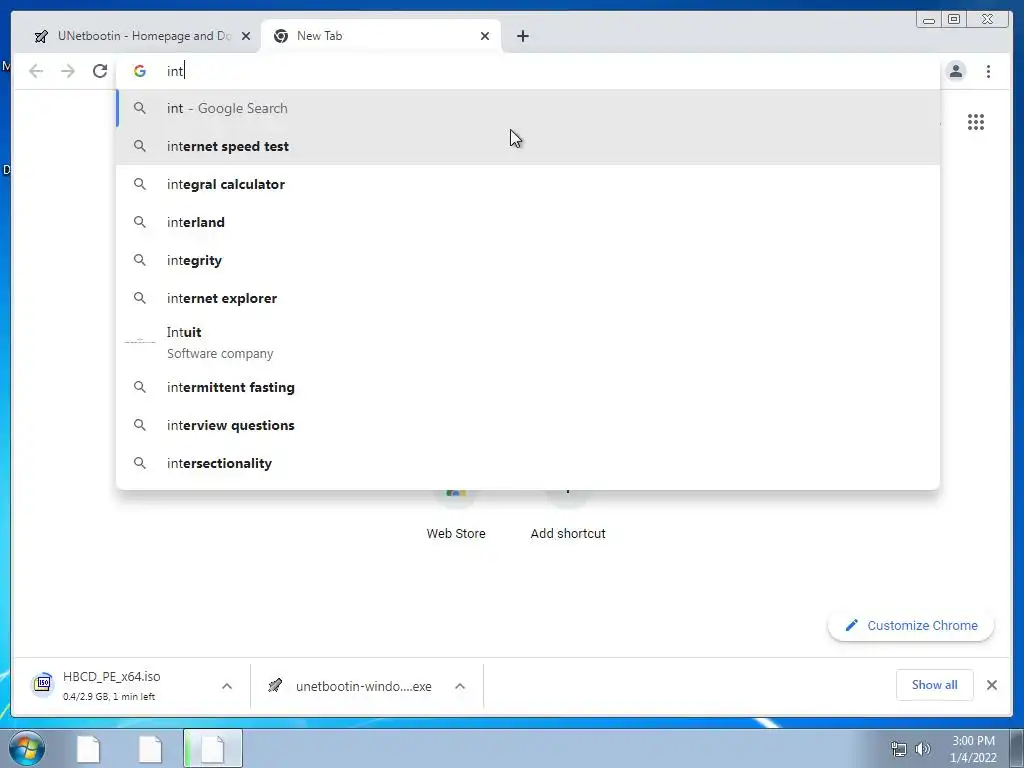Viewport: 1024px width, 768px height.
Task: Choose 'internet explorer' suggestion
Action: click(528, 298)
